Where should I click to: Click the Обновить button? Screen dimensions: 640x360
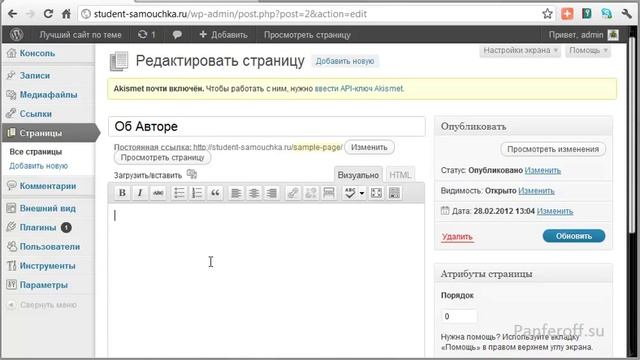coord(573,236)
